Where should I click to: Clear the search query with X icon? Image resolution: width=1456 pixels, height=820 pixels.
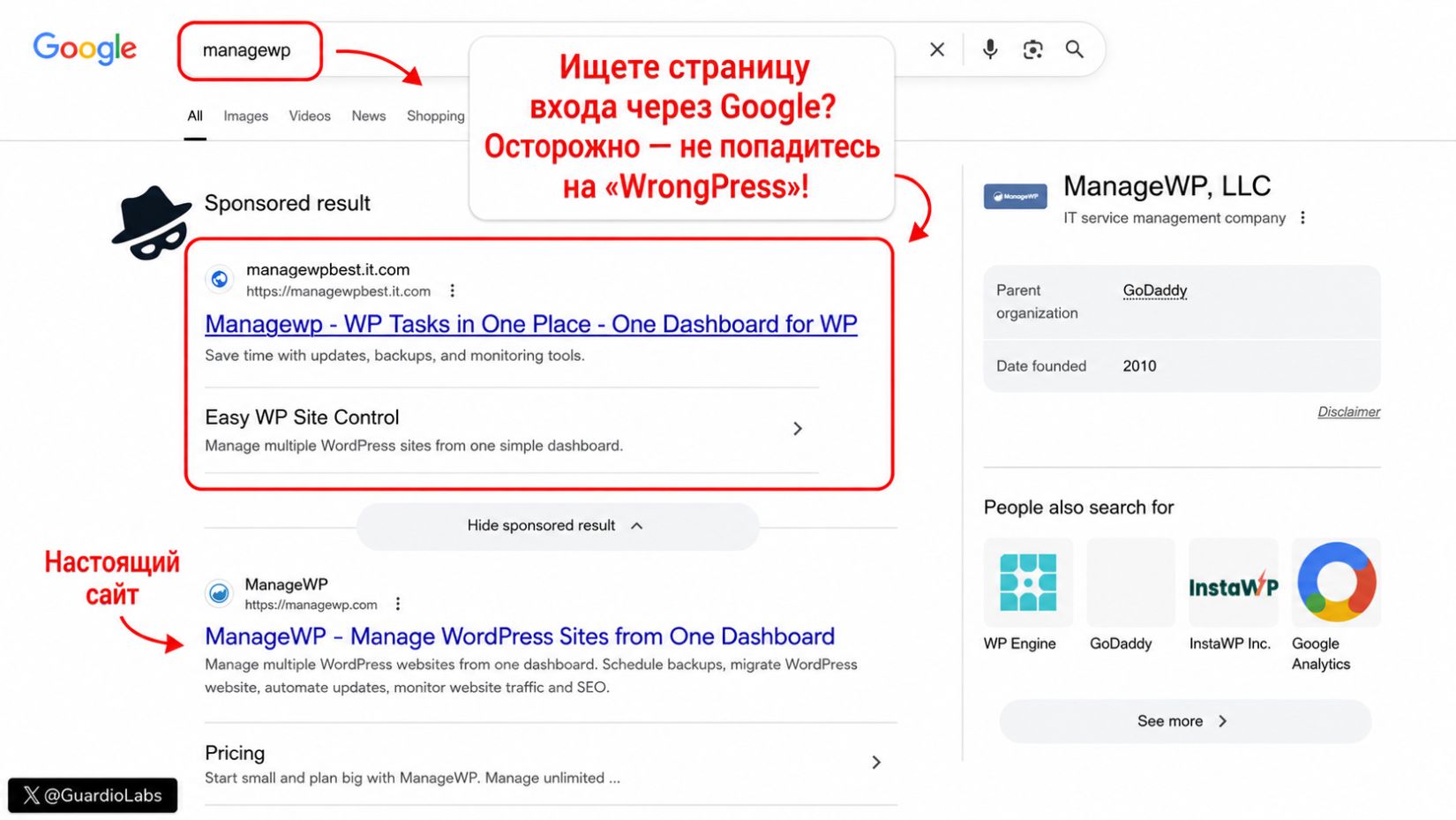tap(937, 49)
